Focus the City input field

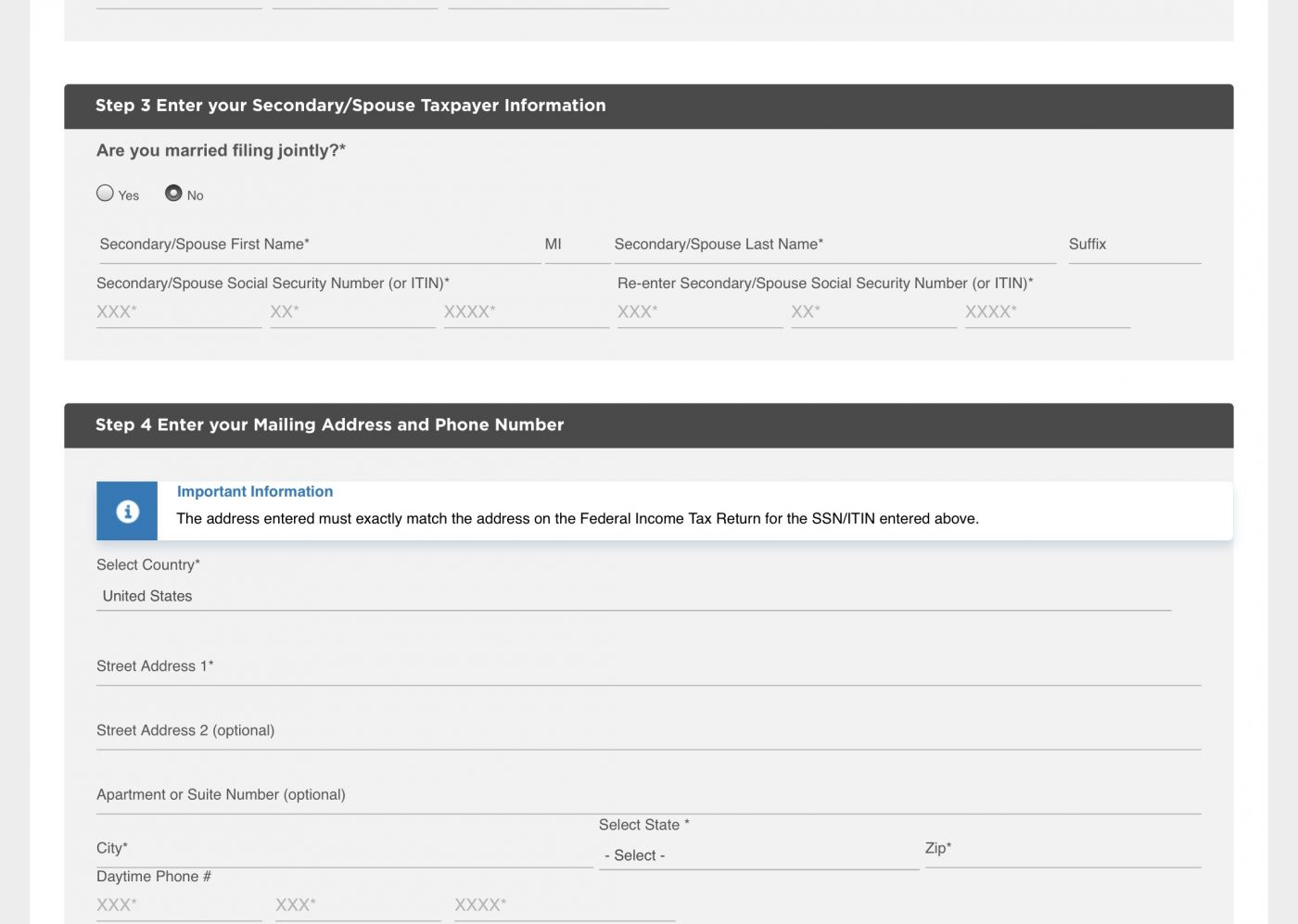click(344, 849)
